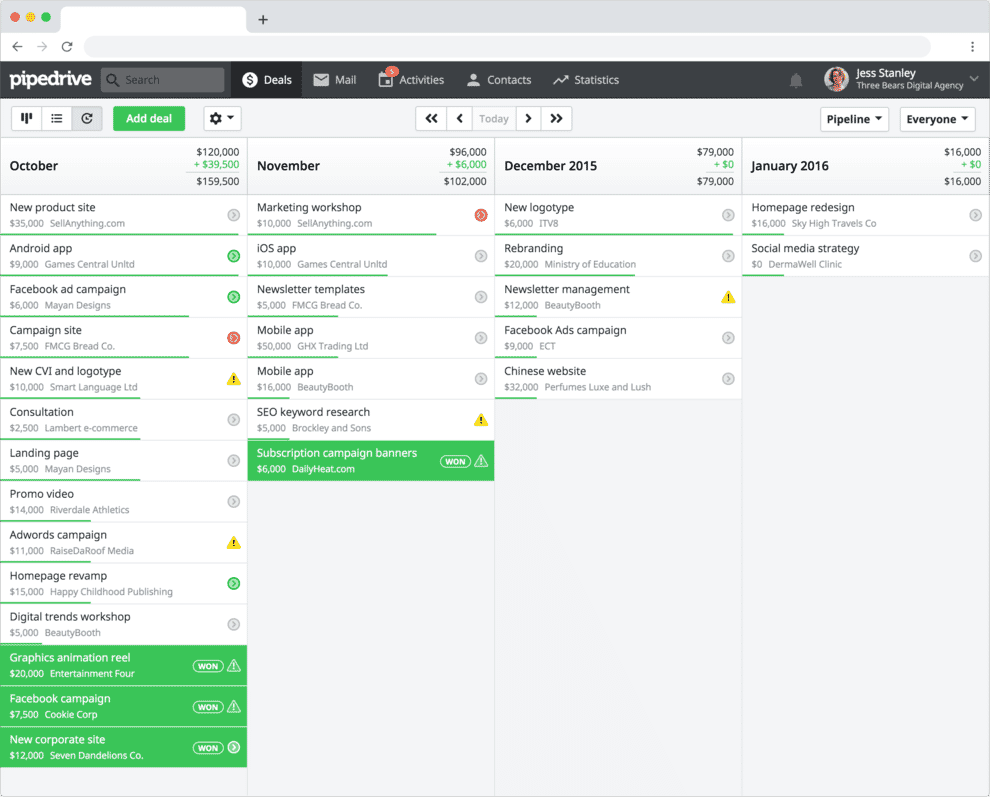
Task: Click red overdue icon on Marketing workshop
Action: (481, 215)
